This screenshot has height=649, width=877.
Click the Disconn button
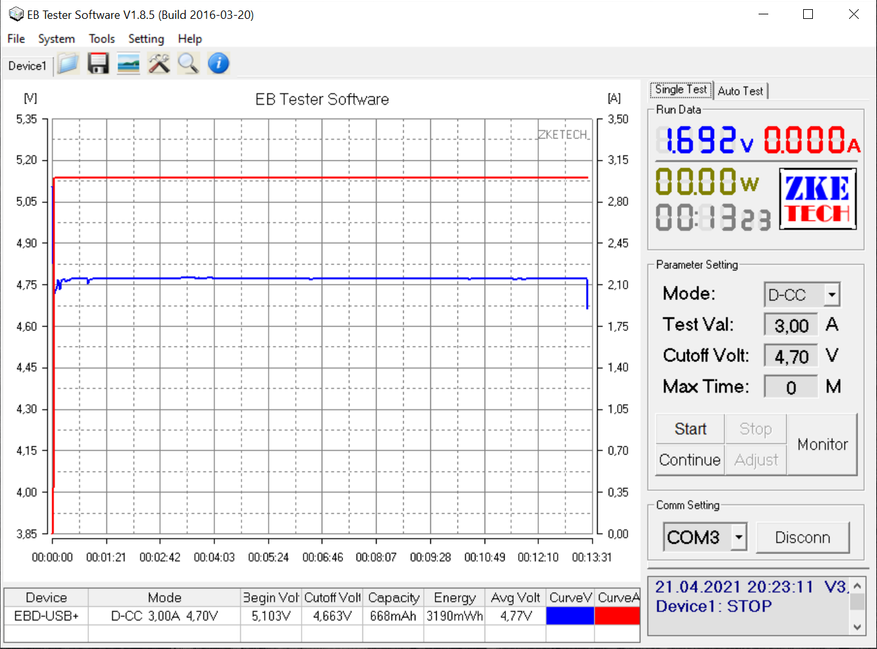pos(802,538)
